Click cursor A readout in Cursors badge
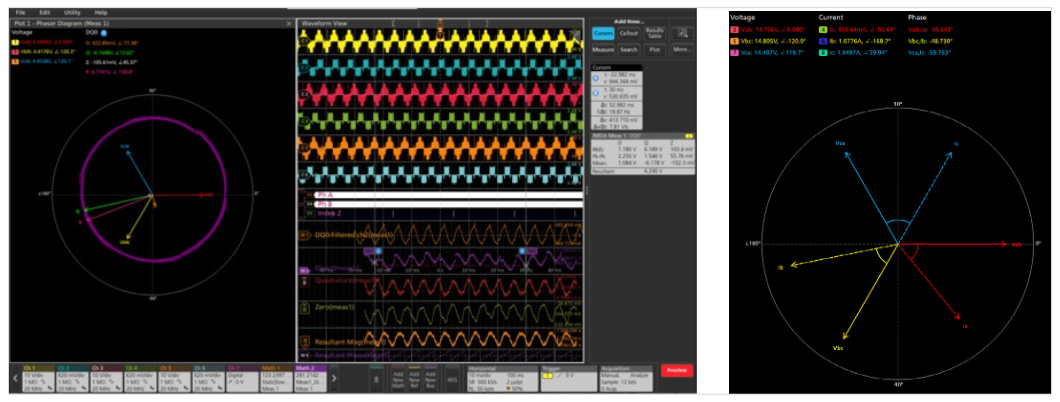Image resolution: width=1060 pixels, height=402 pixels. pyautogui.click(x=617, y=77)
